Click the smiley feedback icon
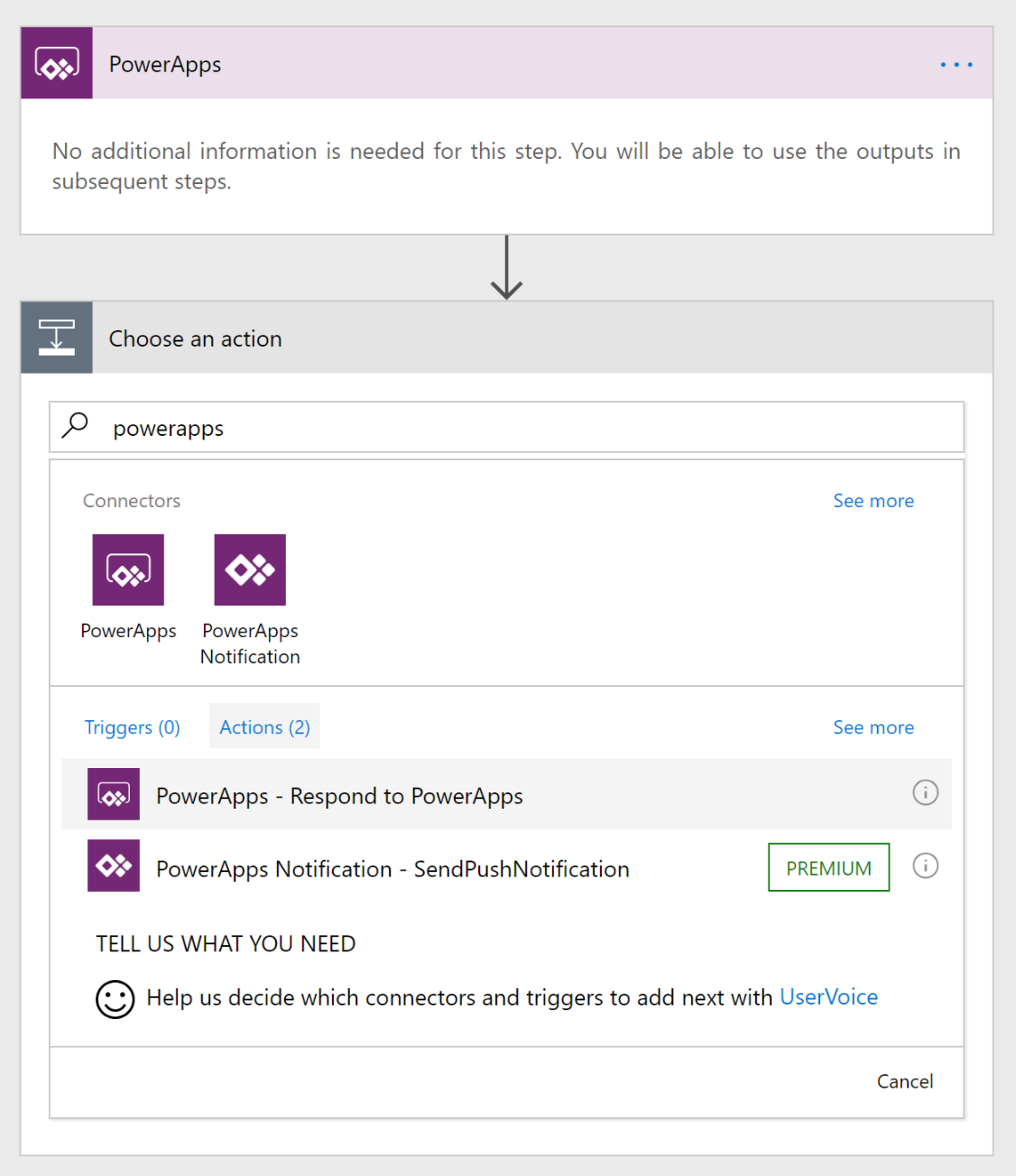The height and width of the screenshot is (1176, 1016). 115,999
